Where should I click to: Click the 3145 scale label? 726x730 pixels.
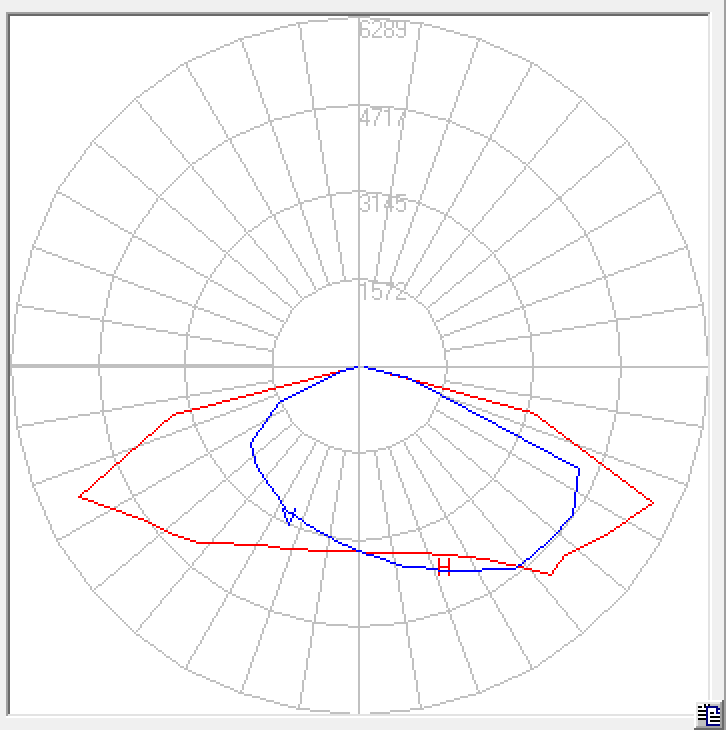(383, 205)
